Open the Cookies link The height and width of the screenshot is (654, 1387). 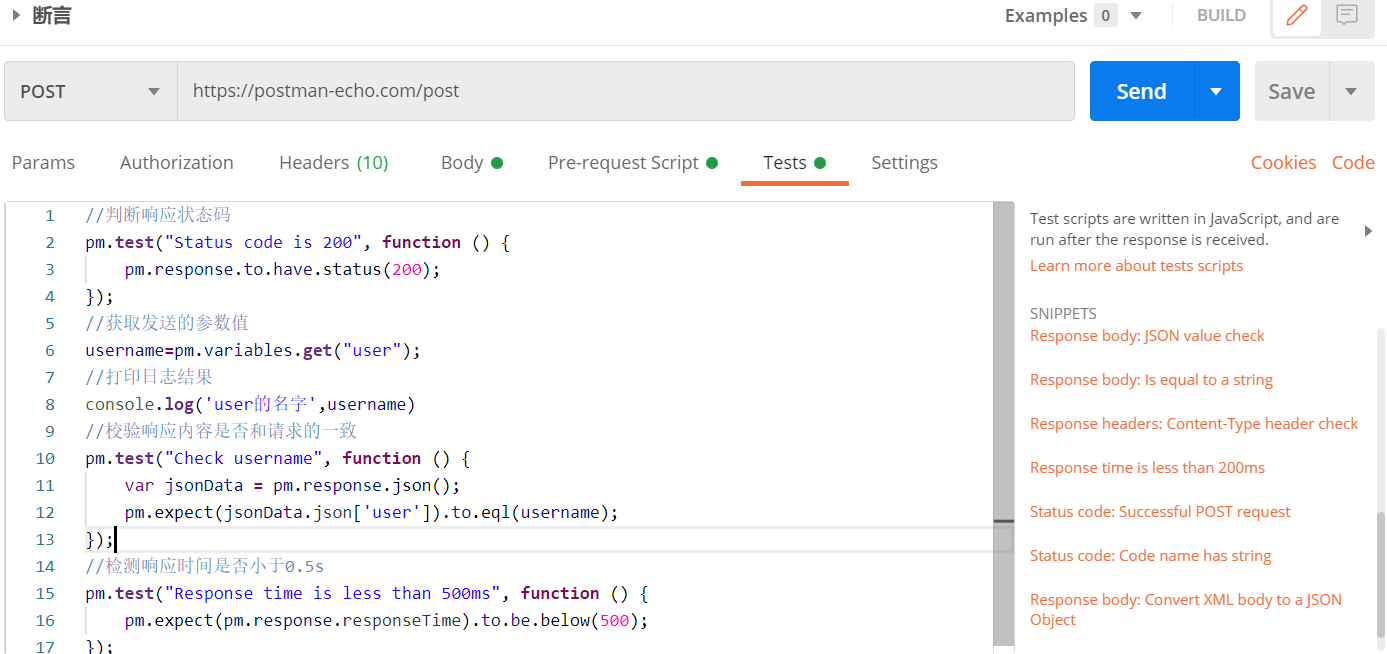(x=1283, y=163)
